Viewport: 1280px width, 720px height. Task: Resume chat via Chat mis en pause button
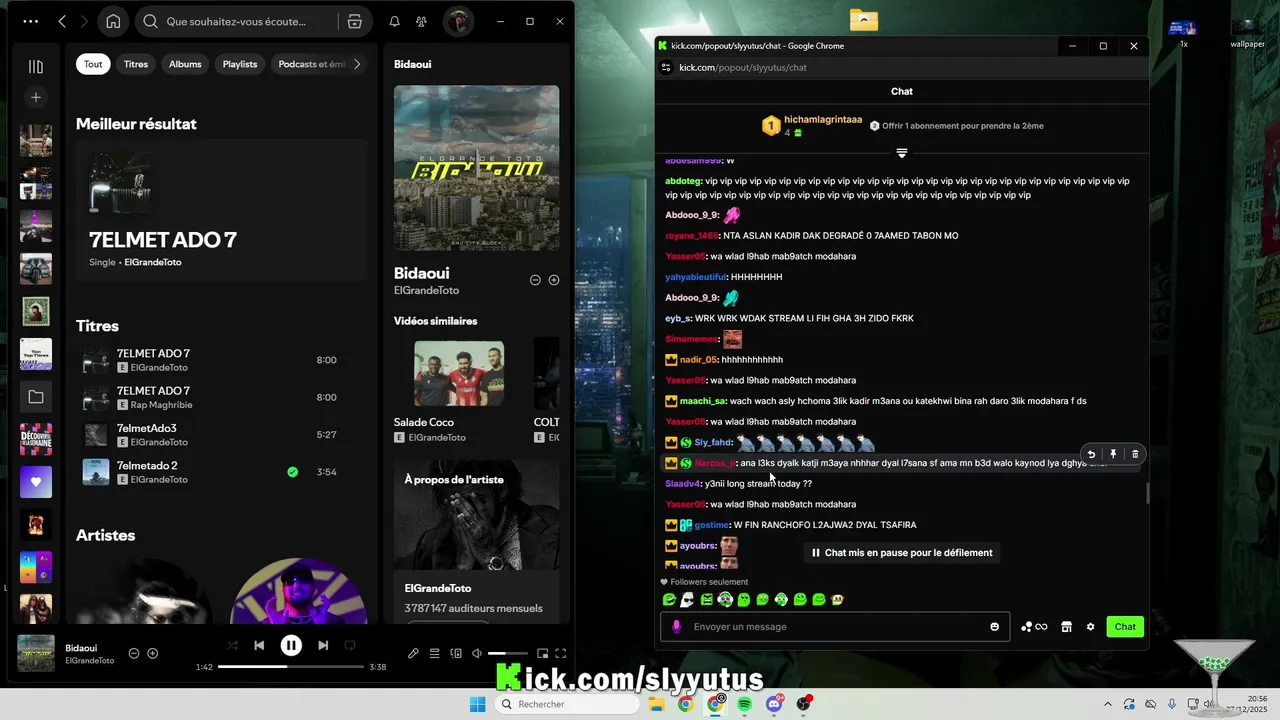pos(902,552)
